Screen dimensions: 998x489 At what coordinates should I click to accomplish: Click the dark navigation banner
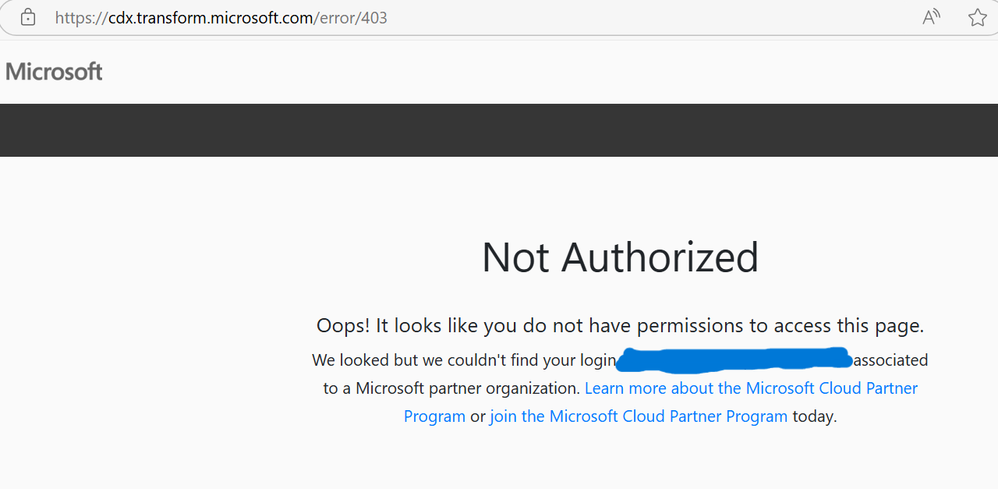[499, 130]
